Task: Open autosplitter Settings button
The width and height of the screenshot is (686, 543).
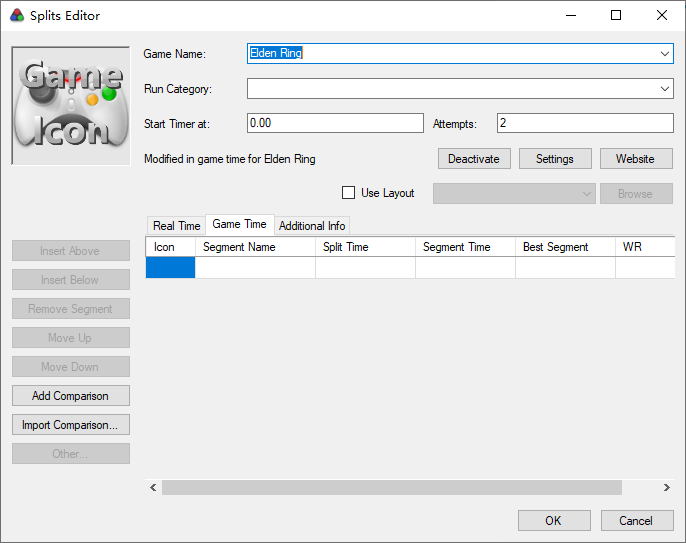Action: point(555,159)
